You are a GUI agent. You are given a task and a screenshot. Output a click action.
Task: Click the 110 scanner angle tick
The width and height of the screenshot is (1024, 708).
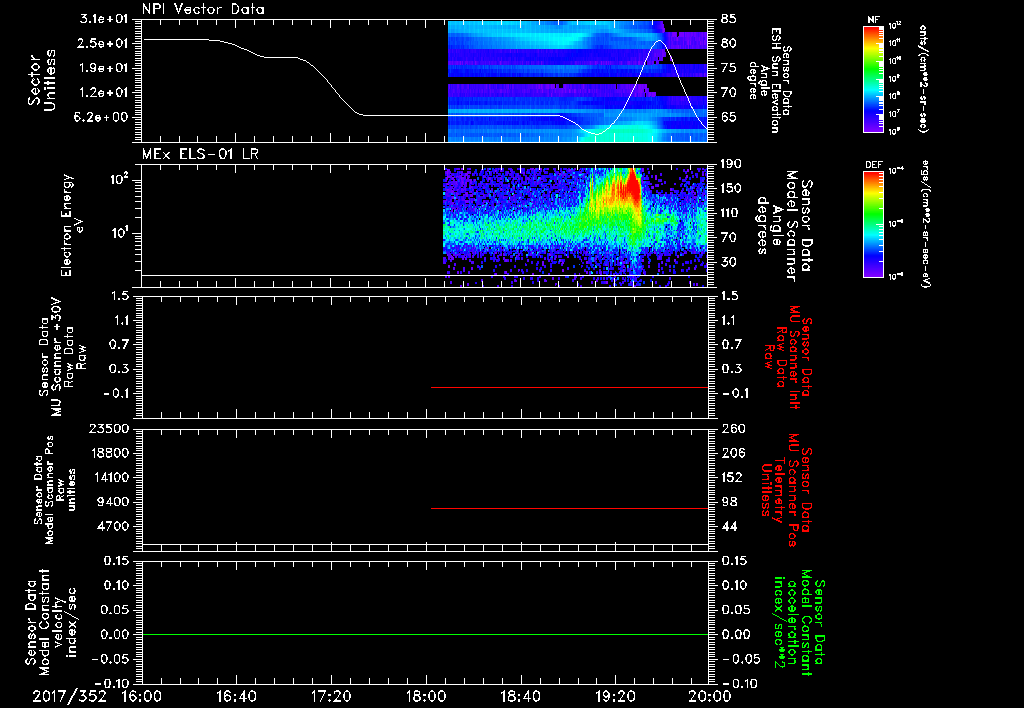pos(732,213)
